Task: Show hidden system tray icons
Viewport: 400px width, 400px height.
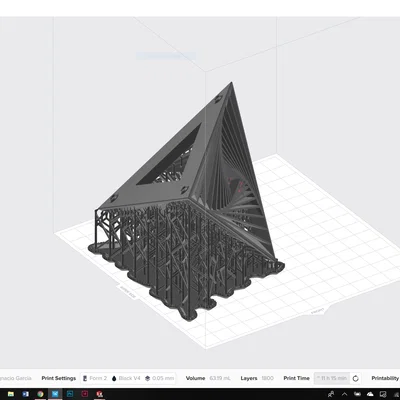Action: tap(344, 394)
